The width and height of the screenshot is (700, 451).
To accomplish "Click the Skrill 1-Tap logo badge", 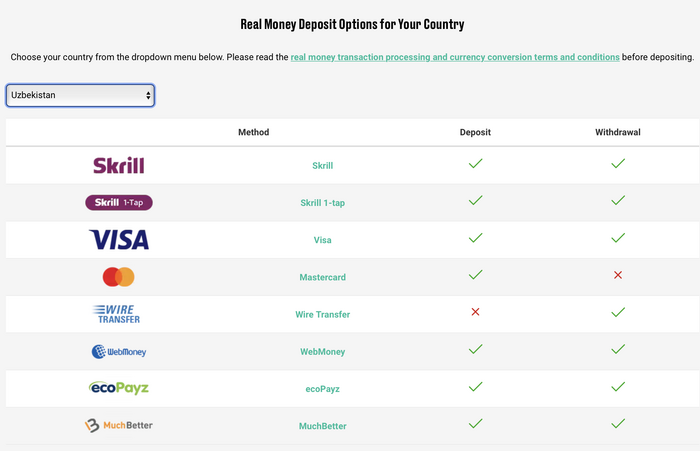I will click(119, 203).
